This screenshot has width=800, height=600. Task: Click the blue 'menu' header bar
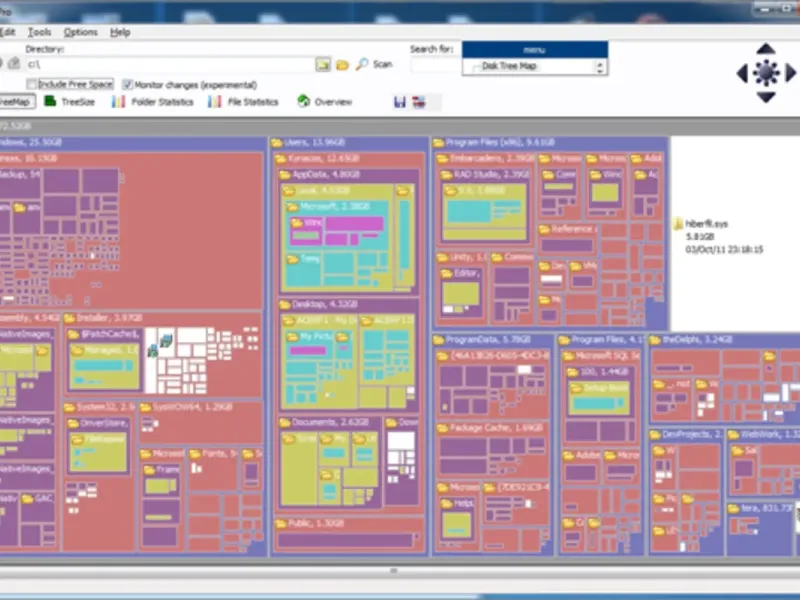pyautogui.click(x=535, y=50)
